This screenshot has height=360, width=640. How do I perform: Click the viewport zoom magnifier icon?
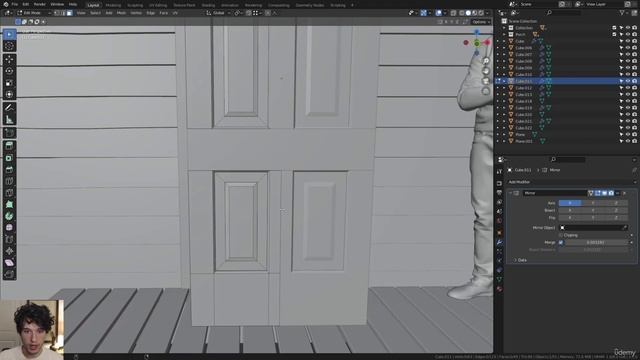[486, 61]
